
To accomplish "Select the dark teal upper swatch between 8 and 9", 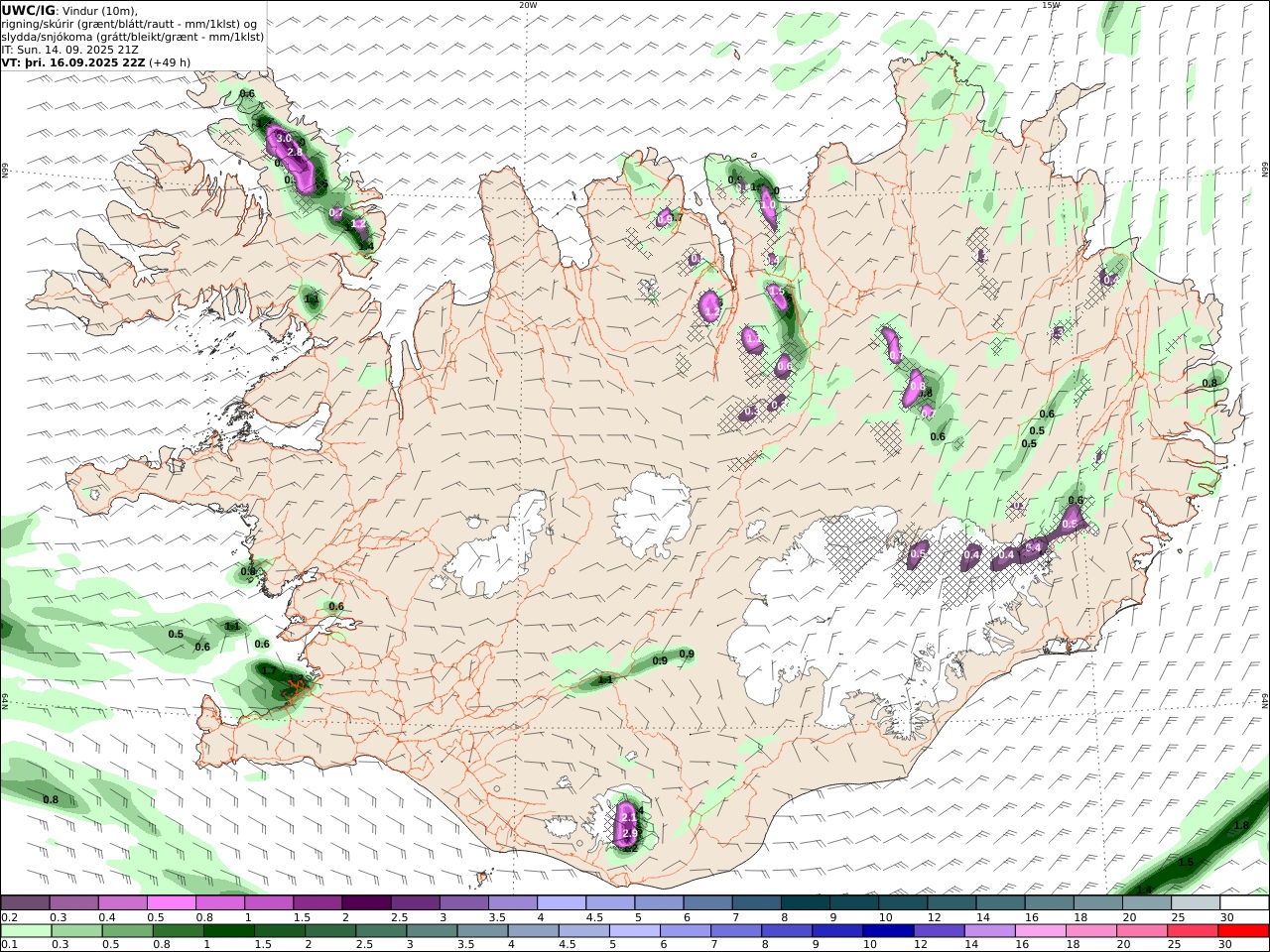I will [805, 903].
